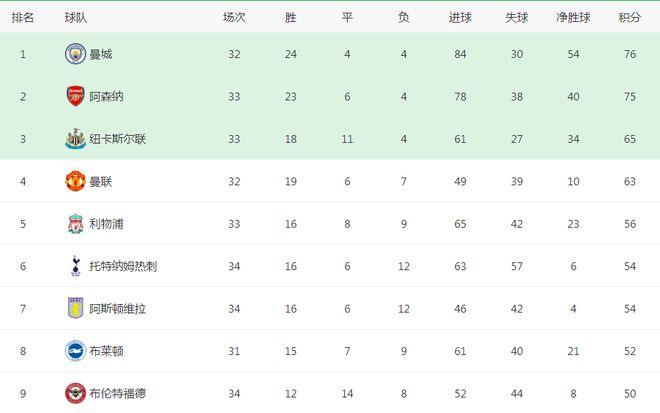Click the Manchester City club crest
The image size is (660, 413).
tap(75, 54)
